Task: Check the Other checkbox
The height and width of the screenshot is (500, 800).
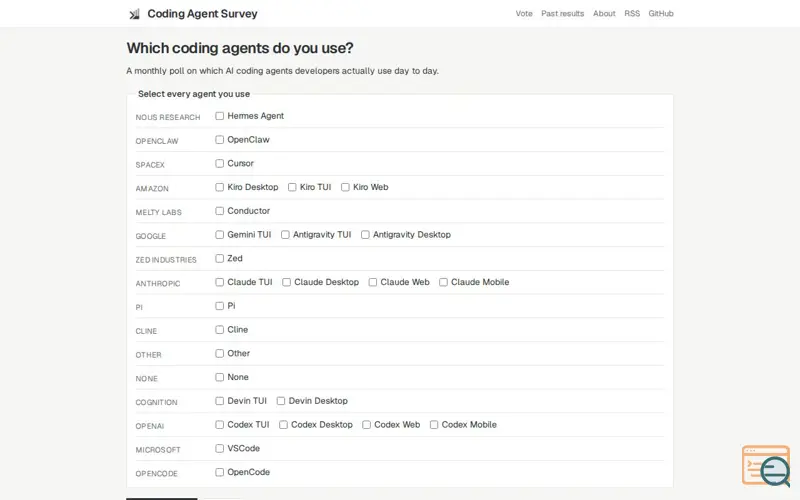Action: tap(219, 353)
